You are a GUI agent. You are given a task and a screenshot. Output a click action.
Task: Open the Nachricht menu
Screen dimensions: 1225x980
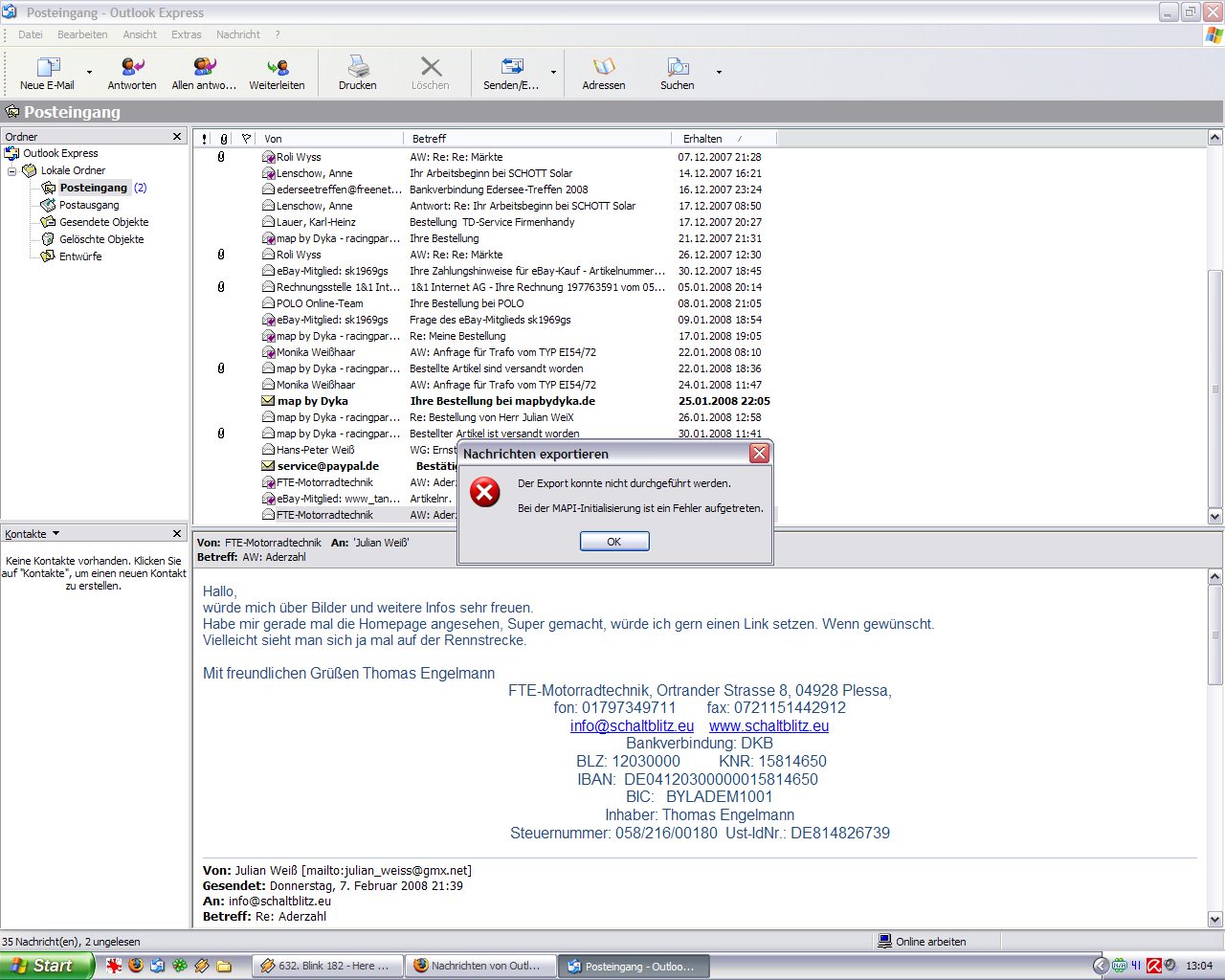pyautogui.click(x=238, y=34)
